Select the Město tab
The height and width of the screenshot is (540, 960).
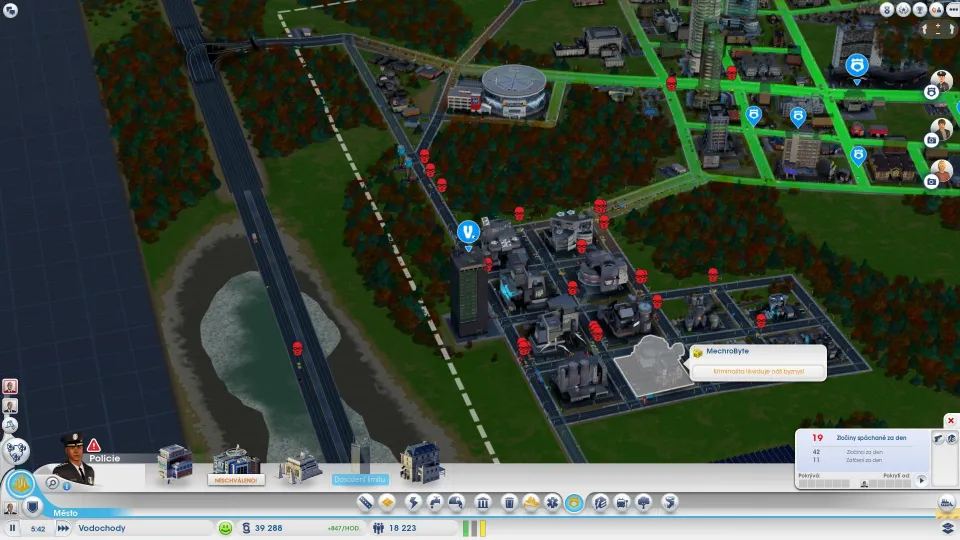pos(65,513)
